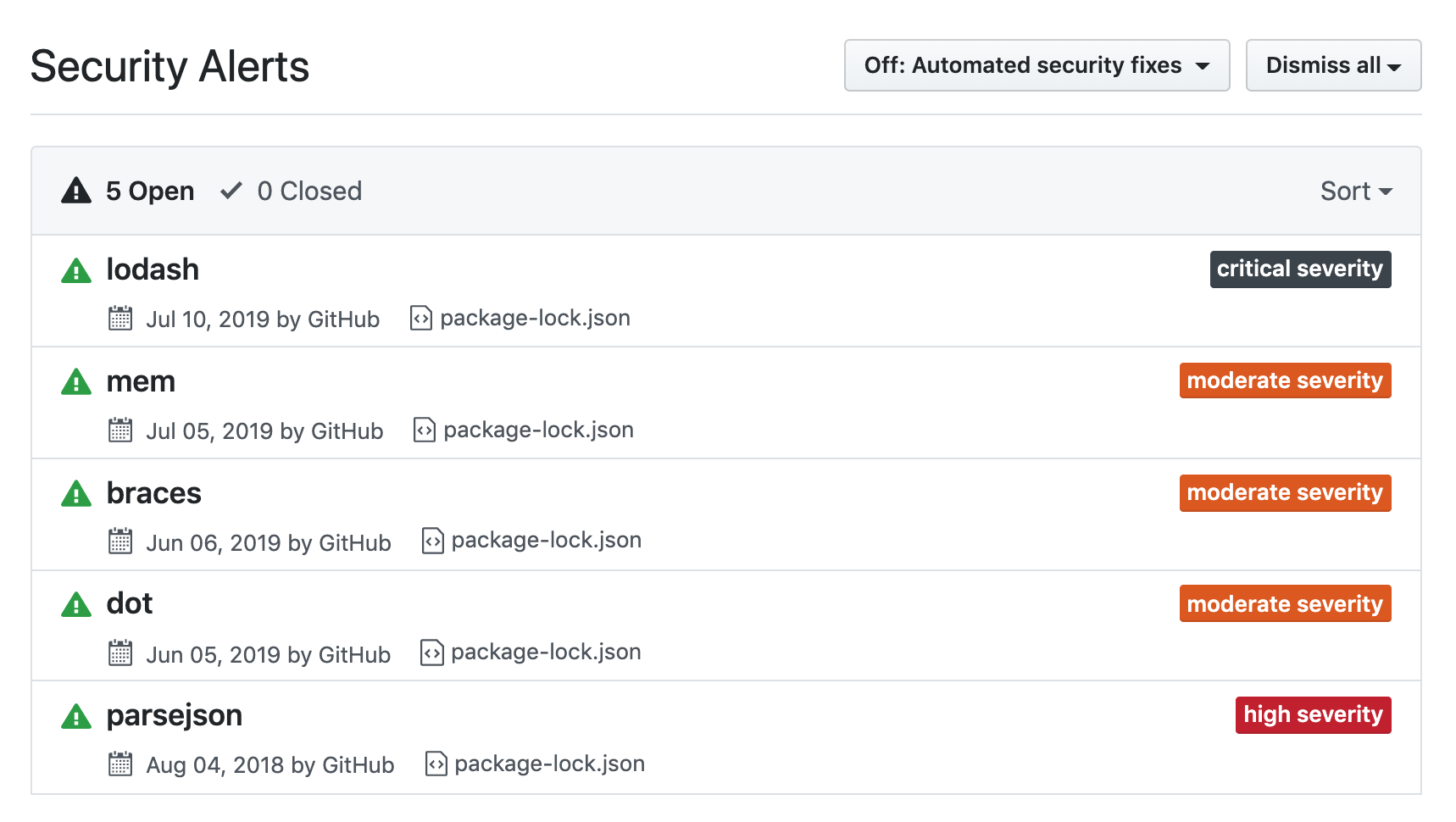Image resolution: width=1456 pixels, height=822 pixels.
Task: Click the calendar icon in parsejson row
Action: pyautogui.click(x=120, y=764)
